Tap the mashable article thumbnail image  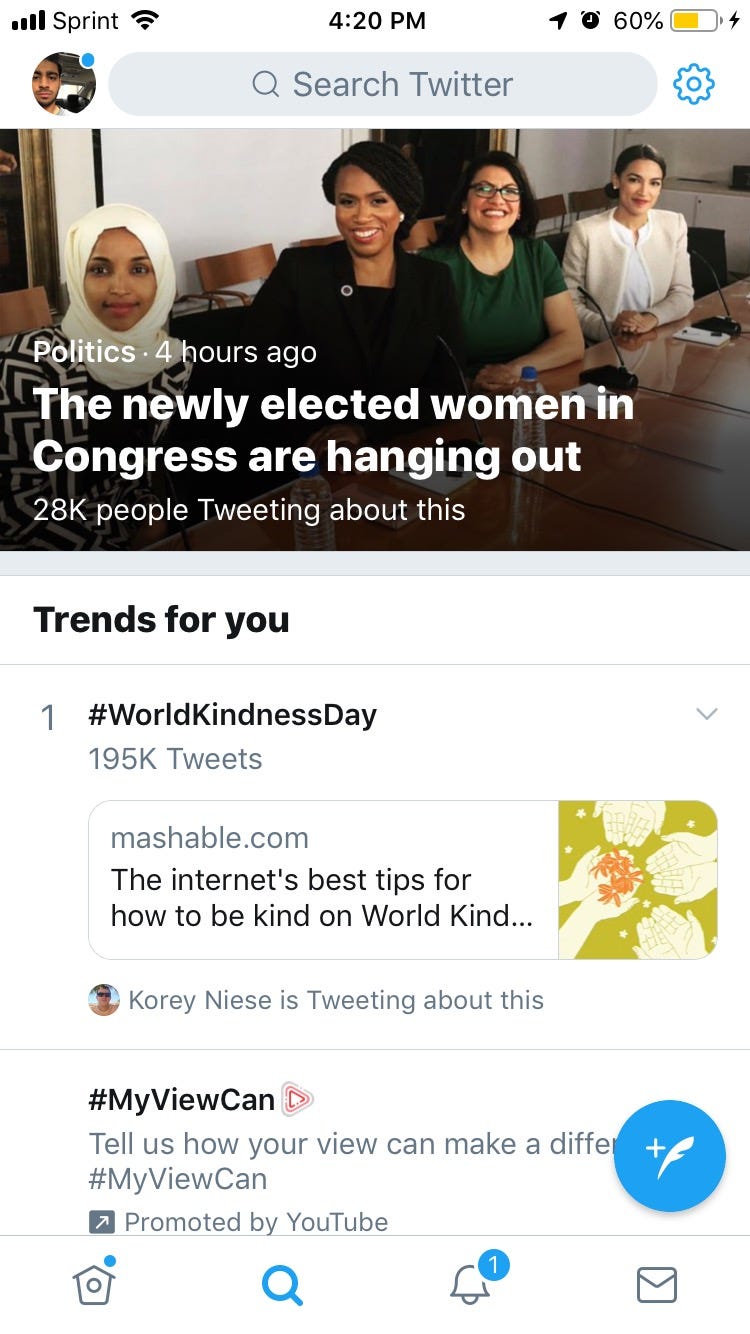(x=637, y=880)
